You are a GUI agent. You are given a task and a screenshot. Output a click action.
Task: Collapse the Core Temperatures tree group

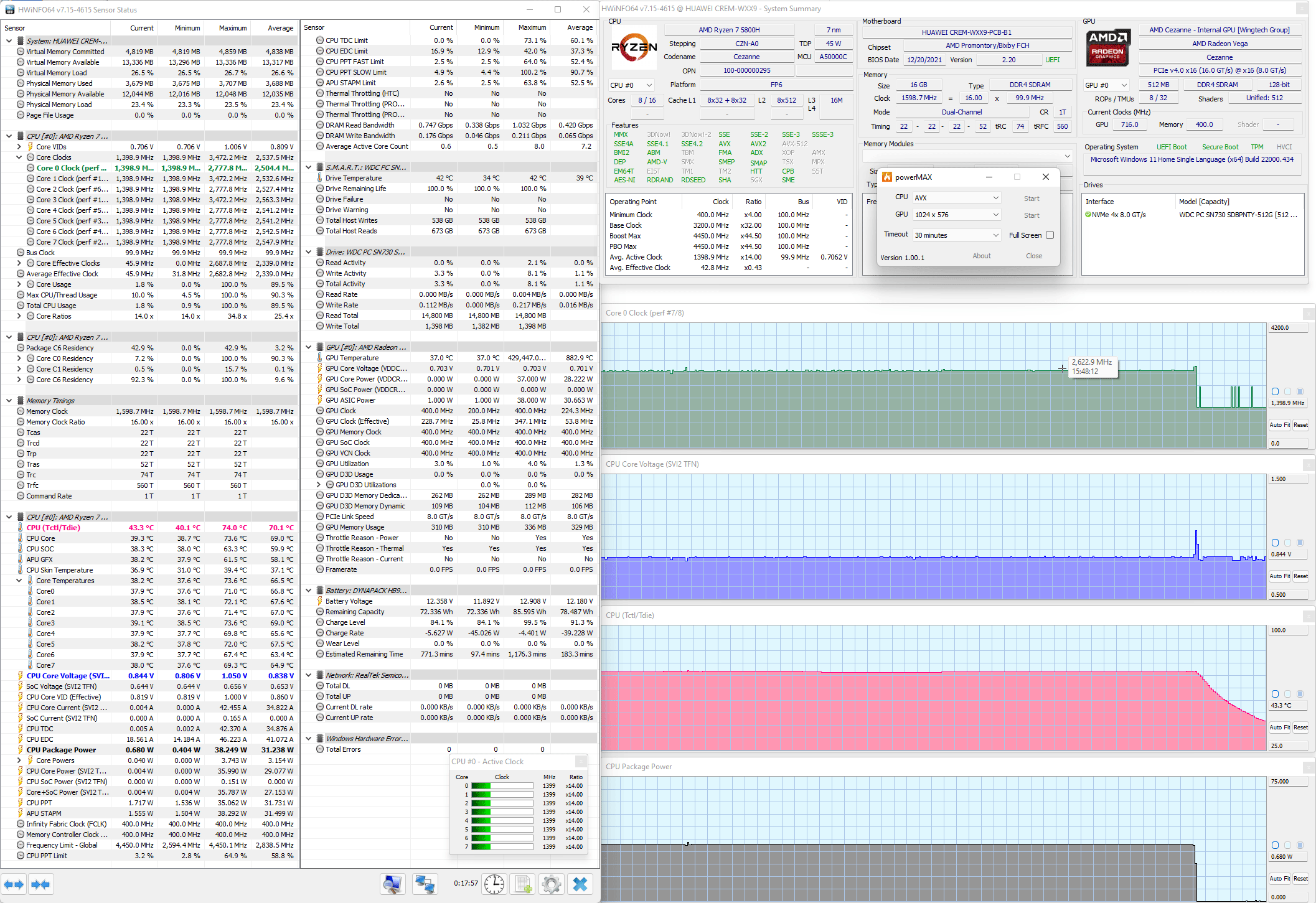coord(19,581)
